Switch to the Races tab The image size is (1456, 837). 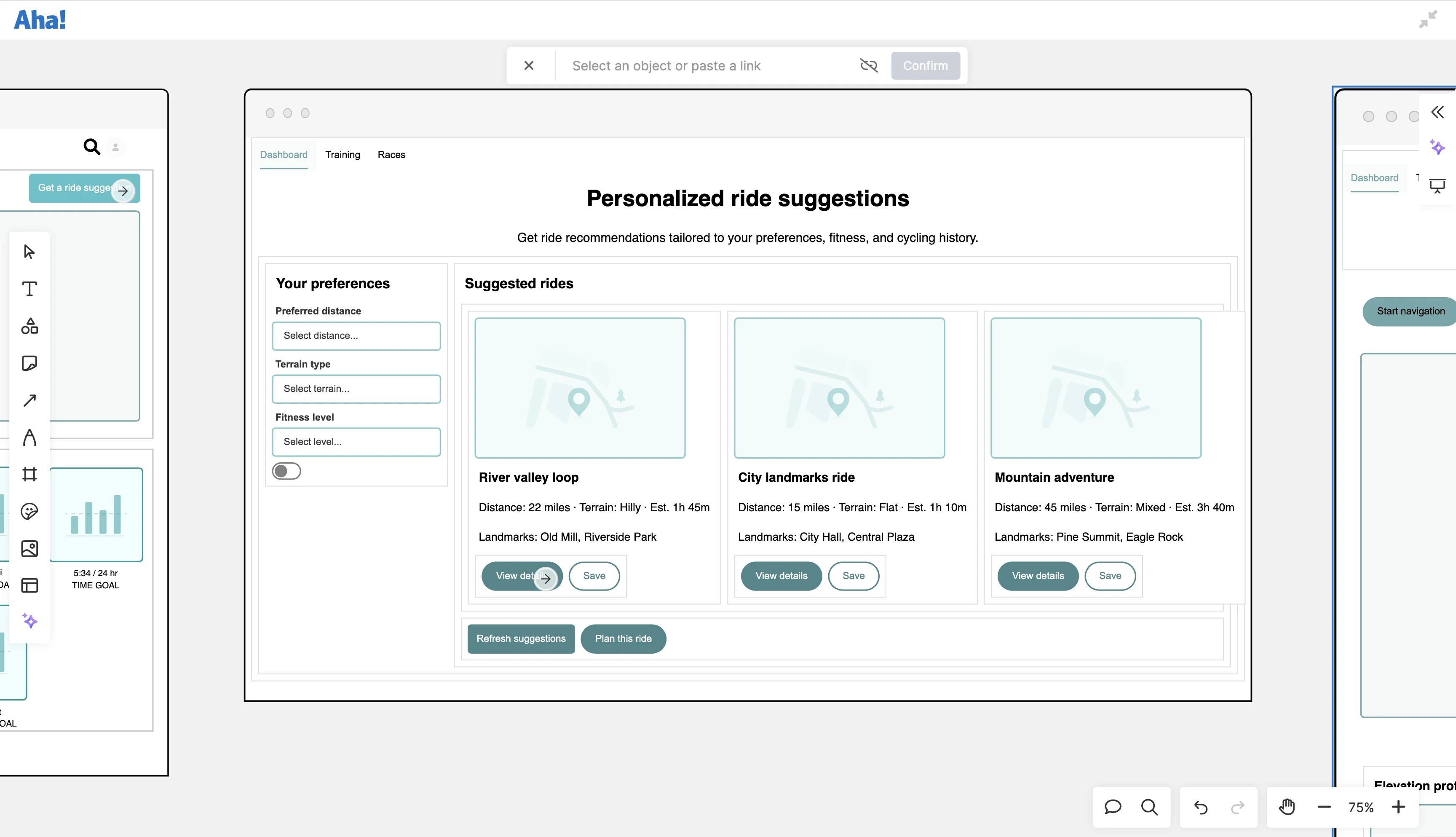click(x=391, y=155)
